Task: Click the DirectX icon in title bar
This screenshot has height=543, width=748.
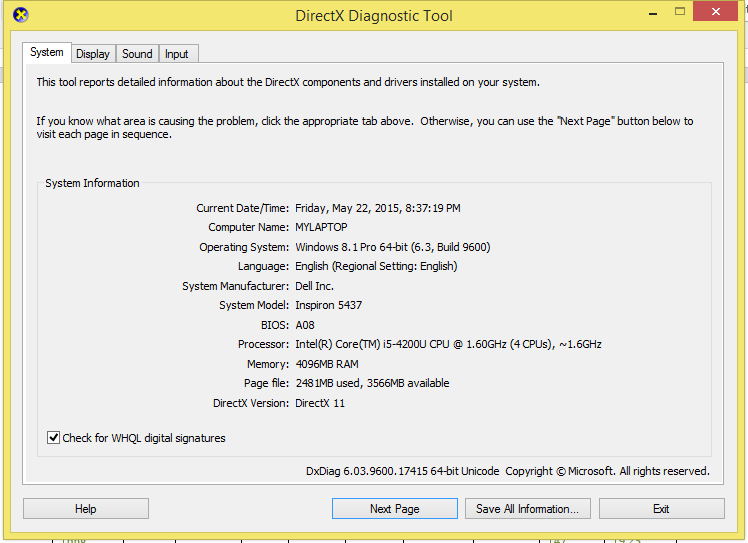Action: click(x=21, y=15)
